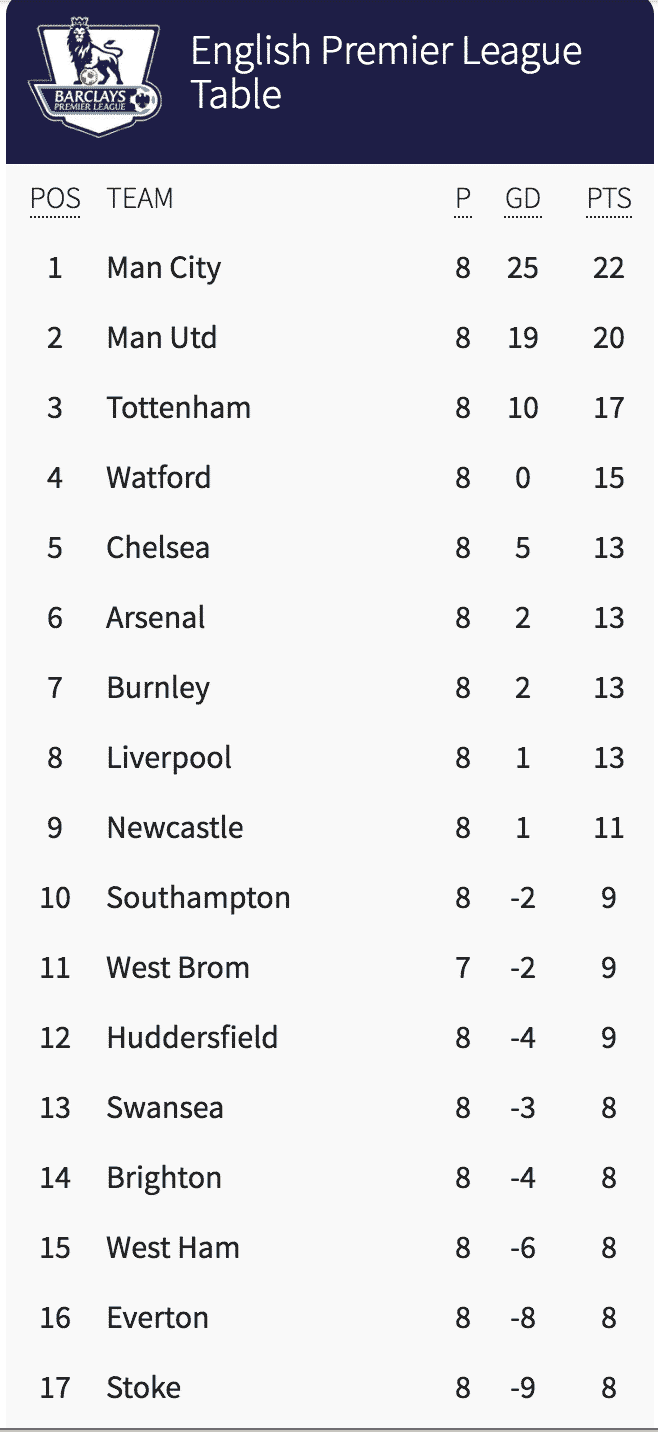Open the Tottenham team link
This screenshot has width=658, height=1432.
click(178, 408)
